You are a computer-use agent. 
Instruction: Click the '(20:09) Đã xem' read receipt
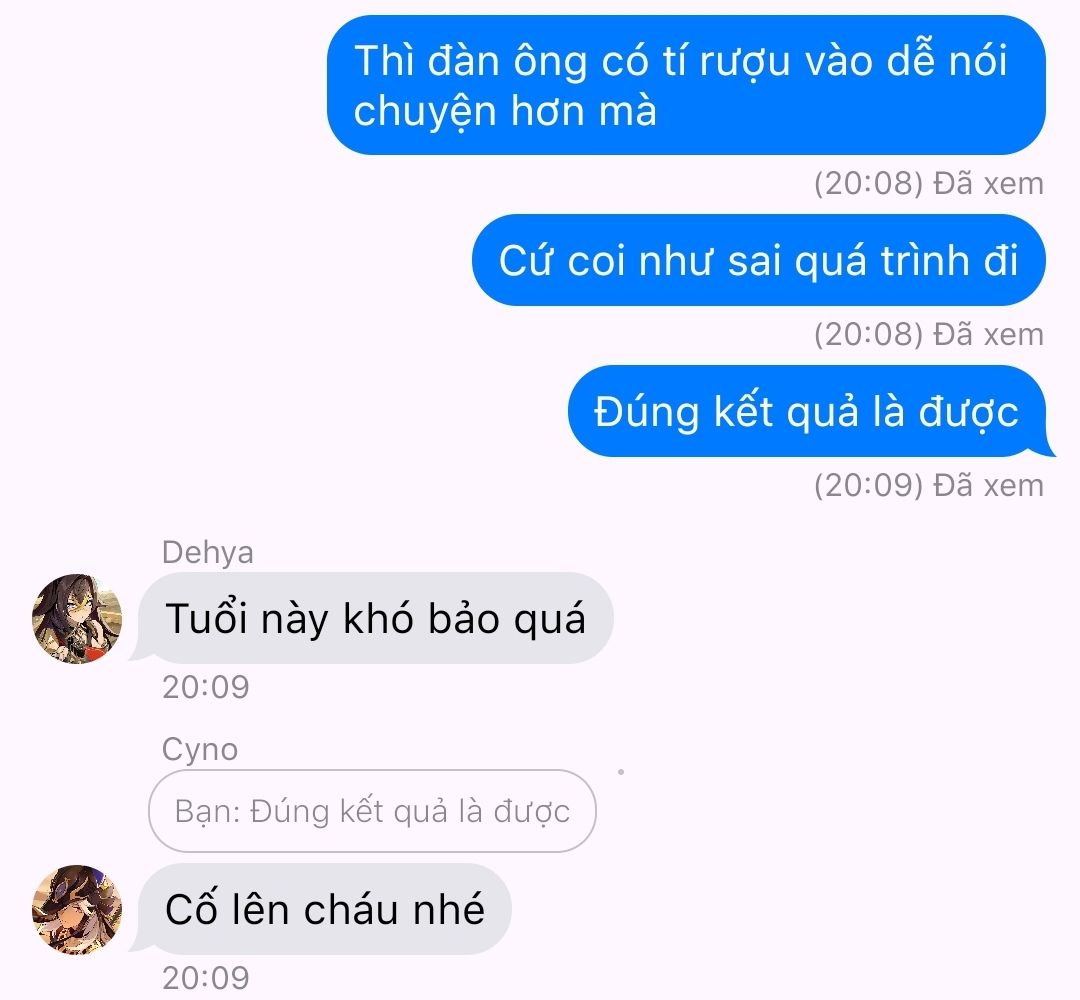[928, 486]
